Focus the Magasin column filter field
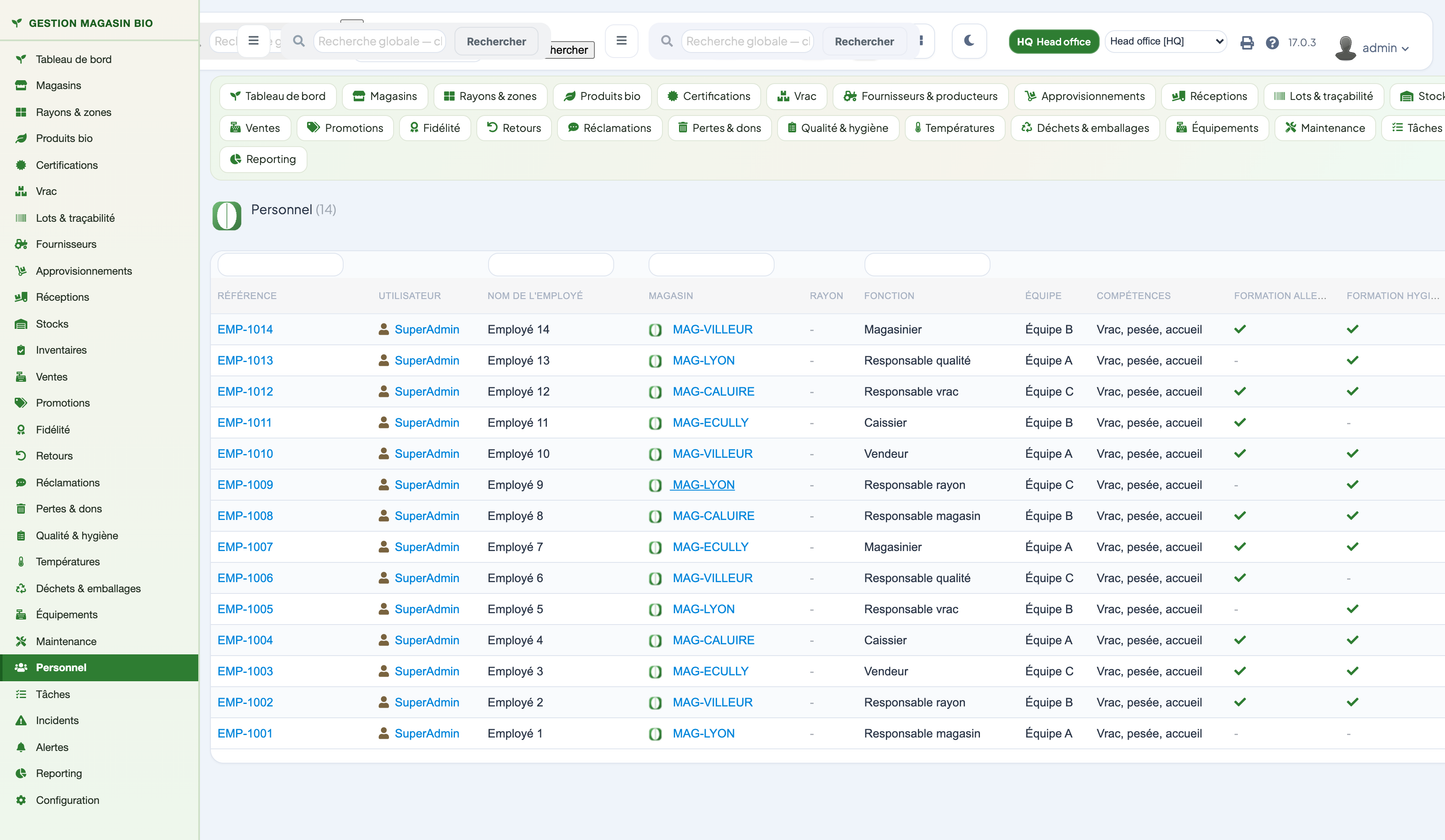 point(711,265)
